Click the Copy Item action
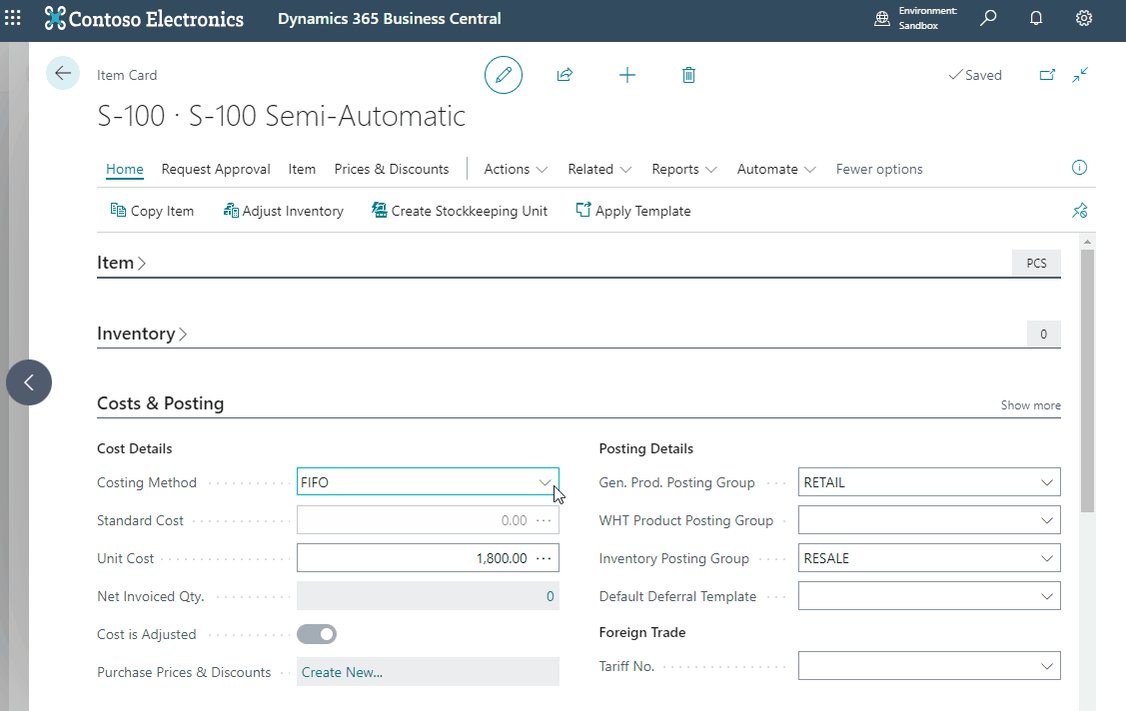The height and width of the screenshot is (711, 1126). pos(152,210)
